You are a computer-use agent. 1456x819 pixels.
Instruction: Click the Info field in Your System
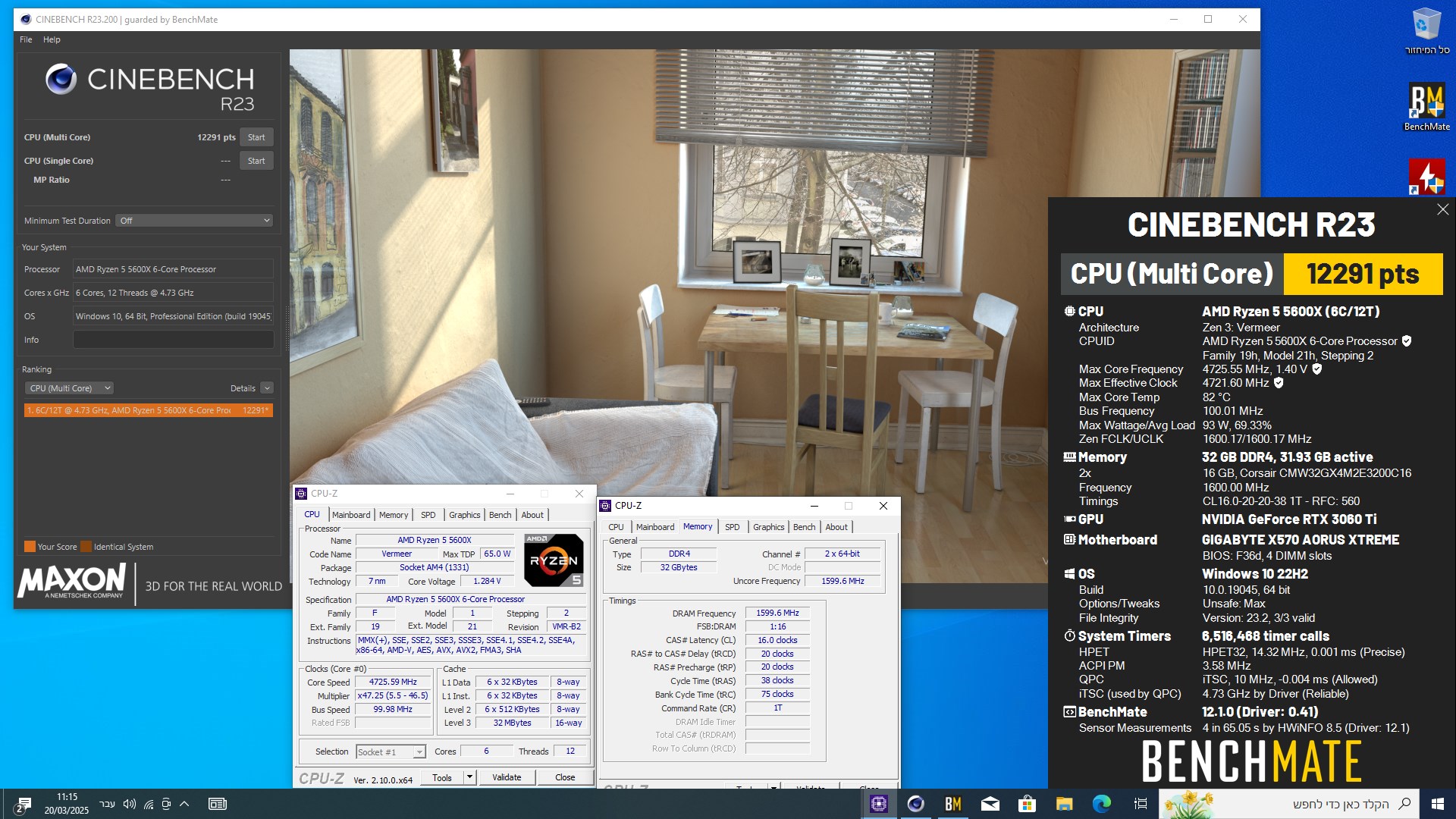[x=173, y=340]
